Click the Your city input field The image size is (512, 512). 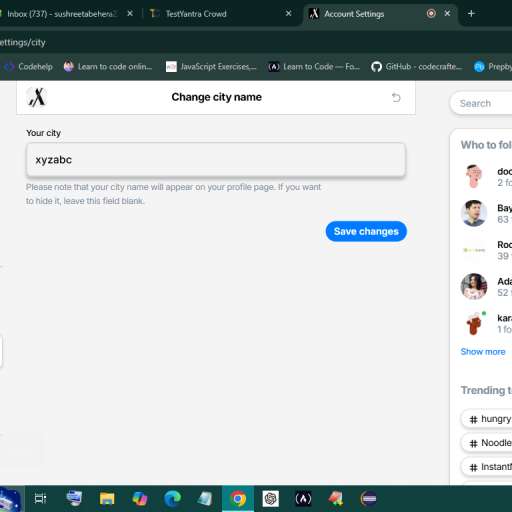pyautogui.click(x=216, y=160)
